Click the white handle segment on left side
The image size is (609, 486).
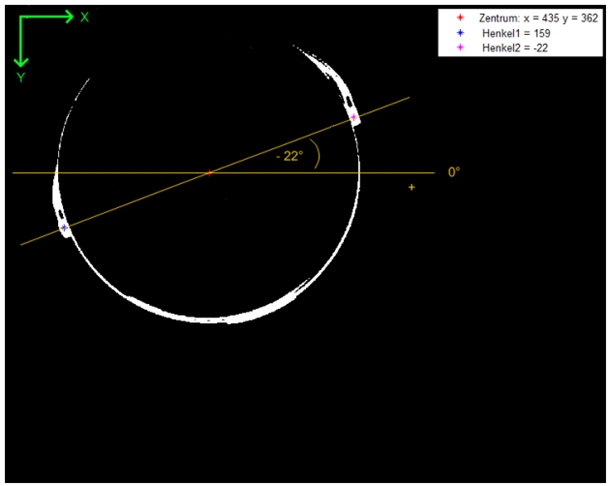[x=61, y=212]
